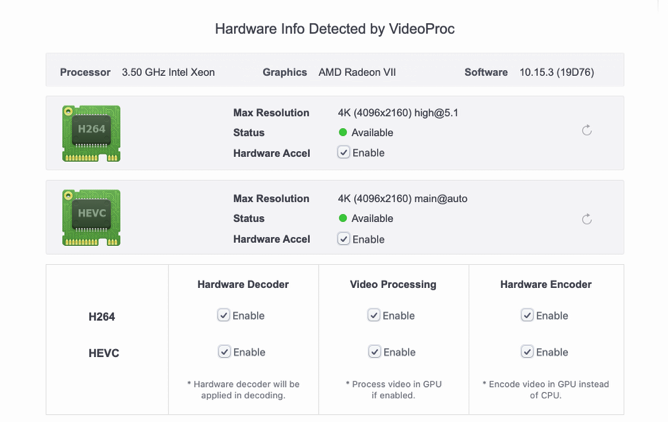Click the HEVC row label in table

[x=103, y=353]
